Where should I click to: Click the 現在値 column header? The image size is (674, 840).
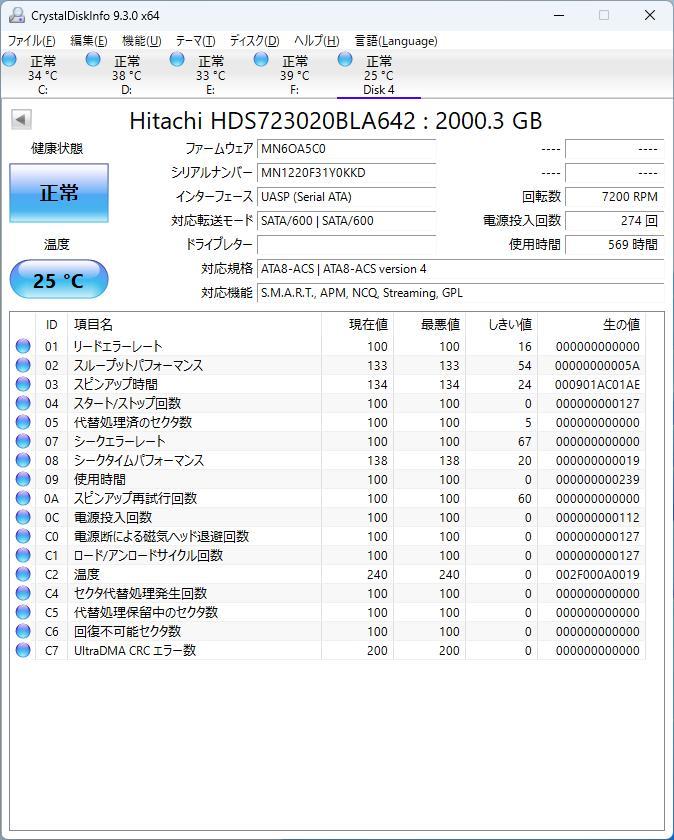point(357,324)
